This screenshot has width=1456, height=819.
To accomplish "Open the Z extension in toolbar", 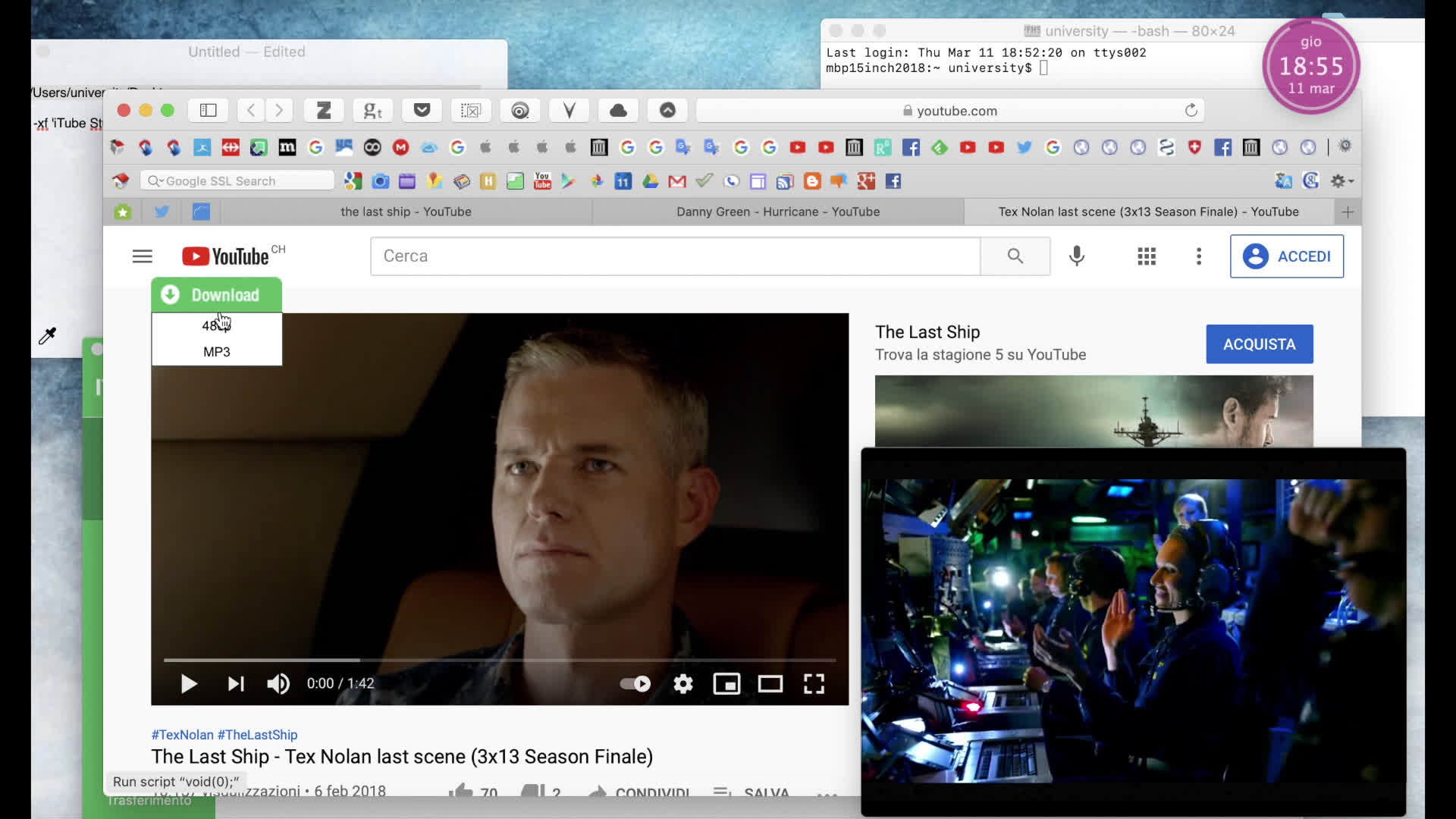I will [x=324, y=111].
